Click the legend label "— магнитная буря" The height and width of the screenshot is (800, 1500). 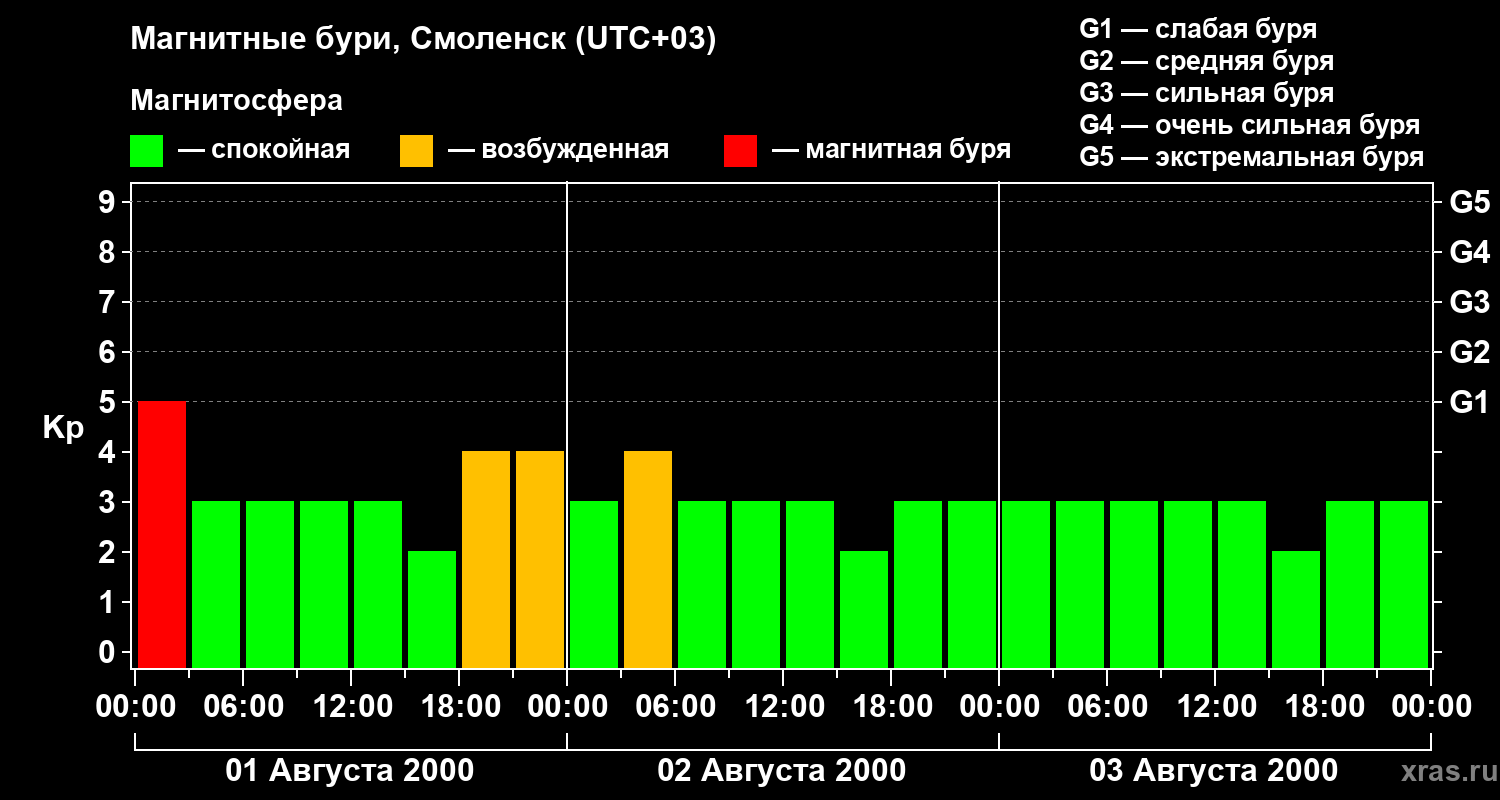(892, 150)
